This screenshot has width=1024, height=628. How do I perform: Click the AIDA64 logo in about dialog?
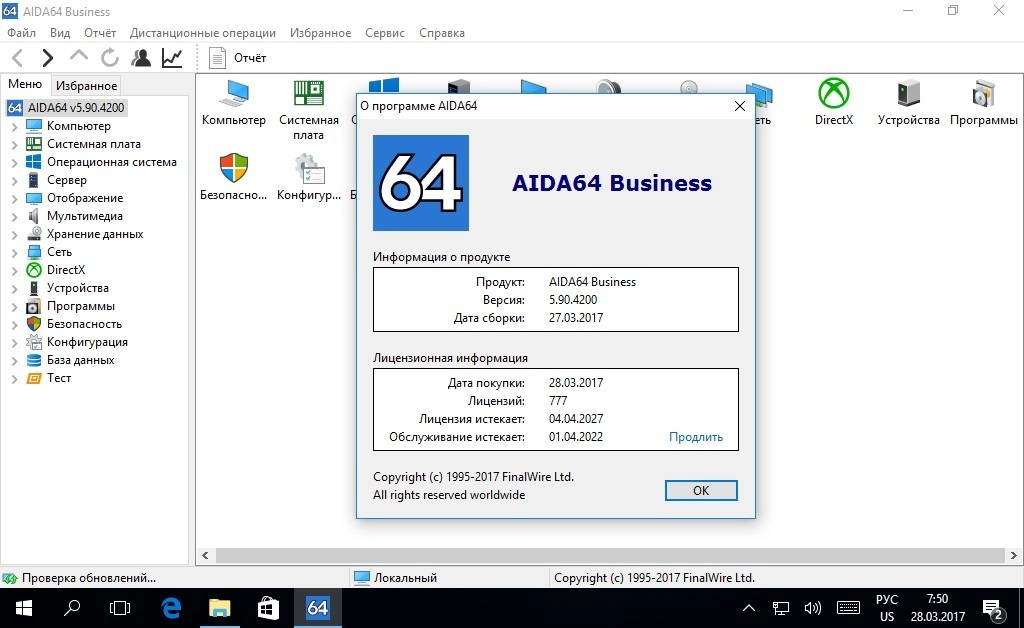point(421,183)
